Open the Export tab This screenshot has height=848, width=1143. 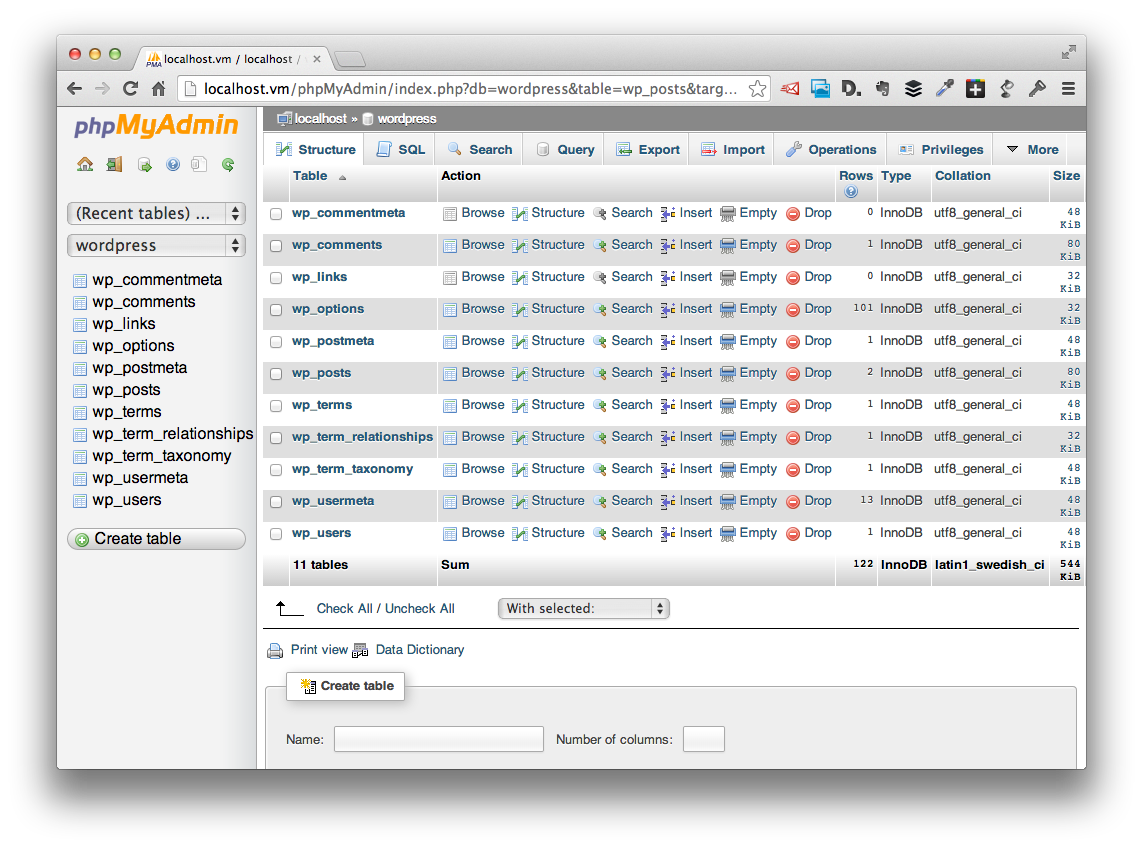[x=647, y=150]
